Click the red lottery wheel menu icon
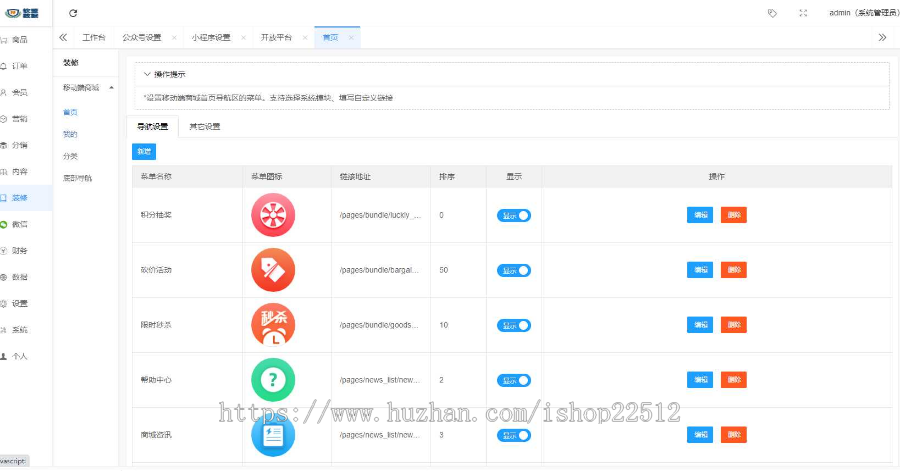This screenshot has width=900, height=471. click(x=273, y=215)
